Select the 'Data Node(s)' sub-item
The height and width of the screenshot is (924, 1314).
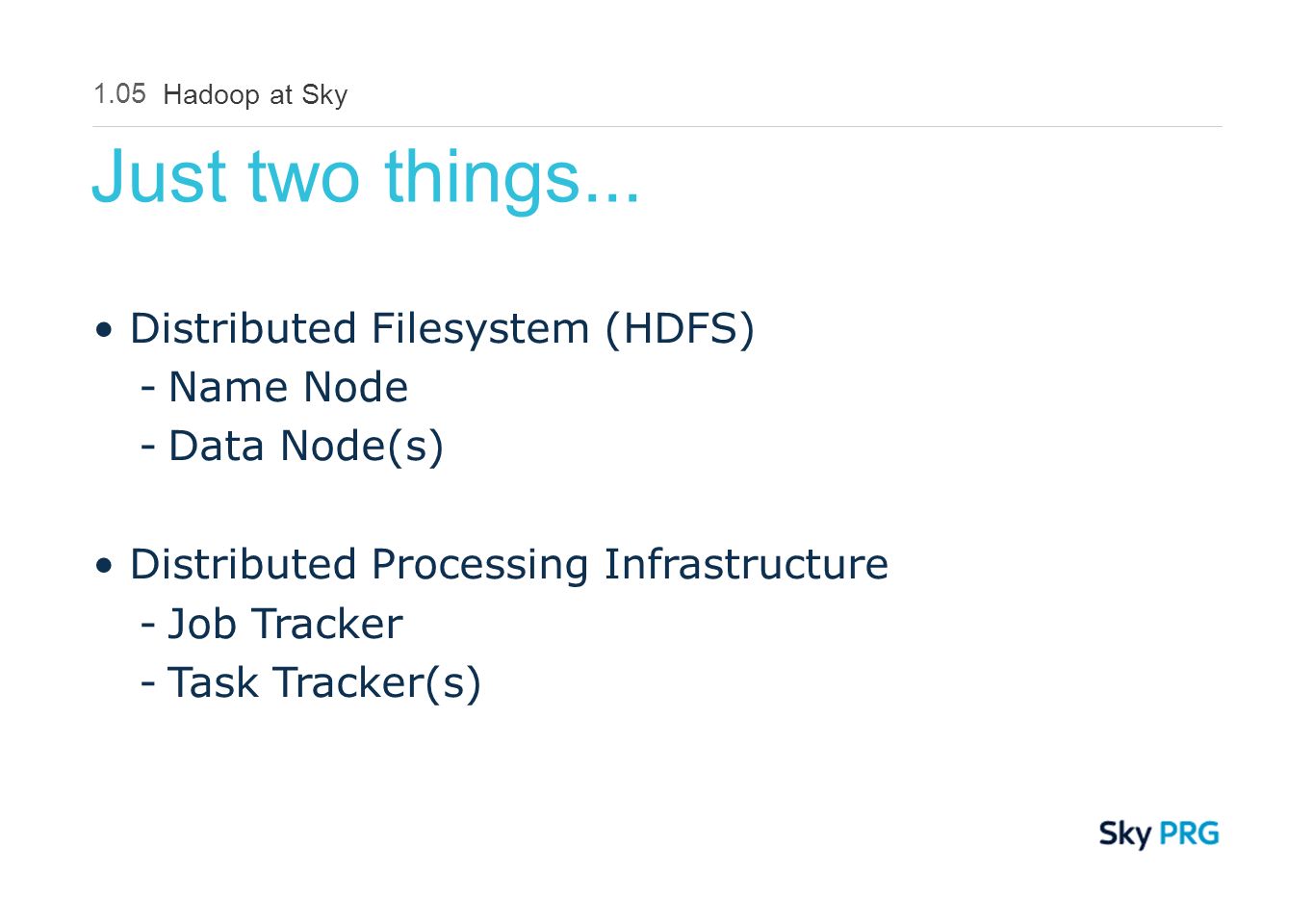[x=306, y=448]
